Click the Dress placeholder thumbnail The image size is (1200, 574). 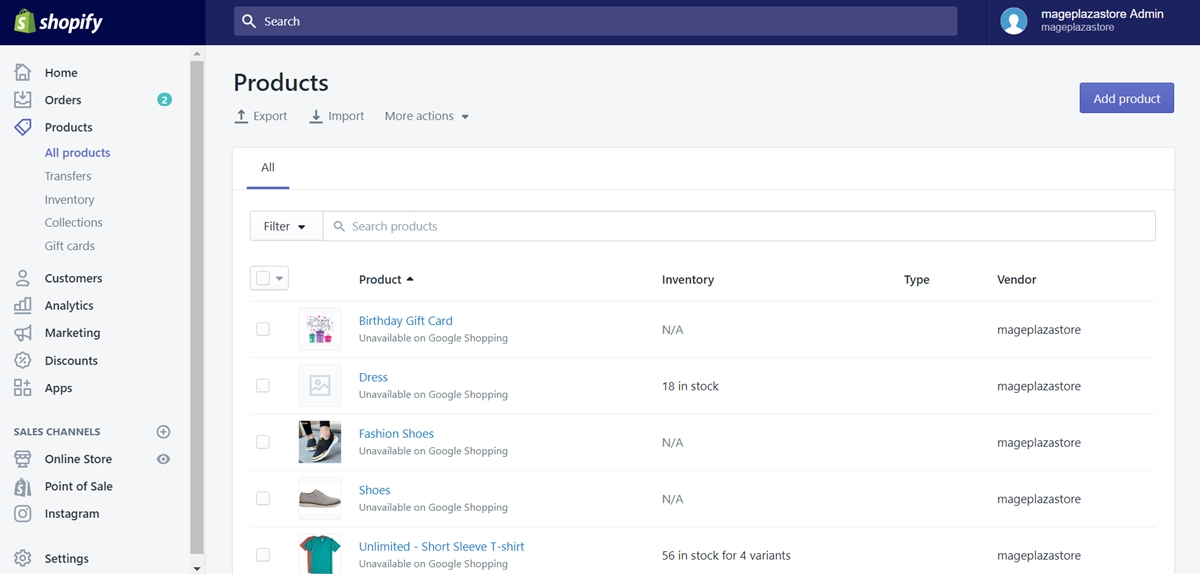click(320, 386)
